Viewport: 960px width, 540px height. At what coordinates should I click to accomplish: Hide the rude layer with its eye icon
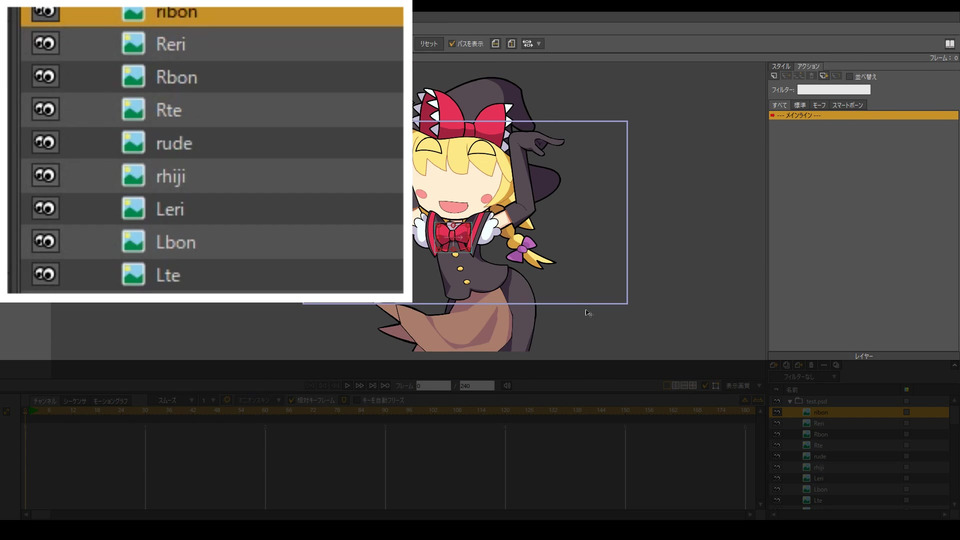coord(776,456)
